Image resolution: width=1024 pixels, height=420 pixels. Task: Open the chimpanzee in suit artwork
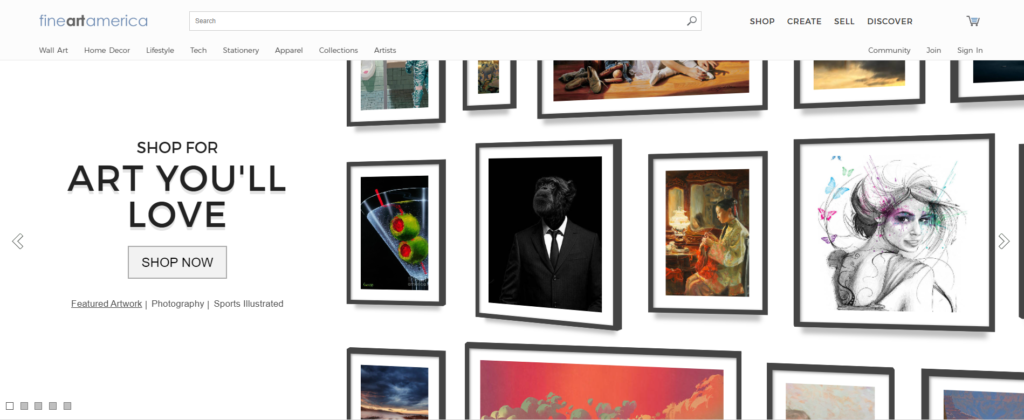[x=547, y=233]
